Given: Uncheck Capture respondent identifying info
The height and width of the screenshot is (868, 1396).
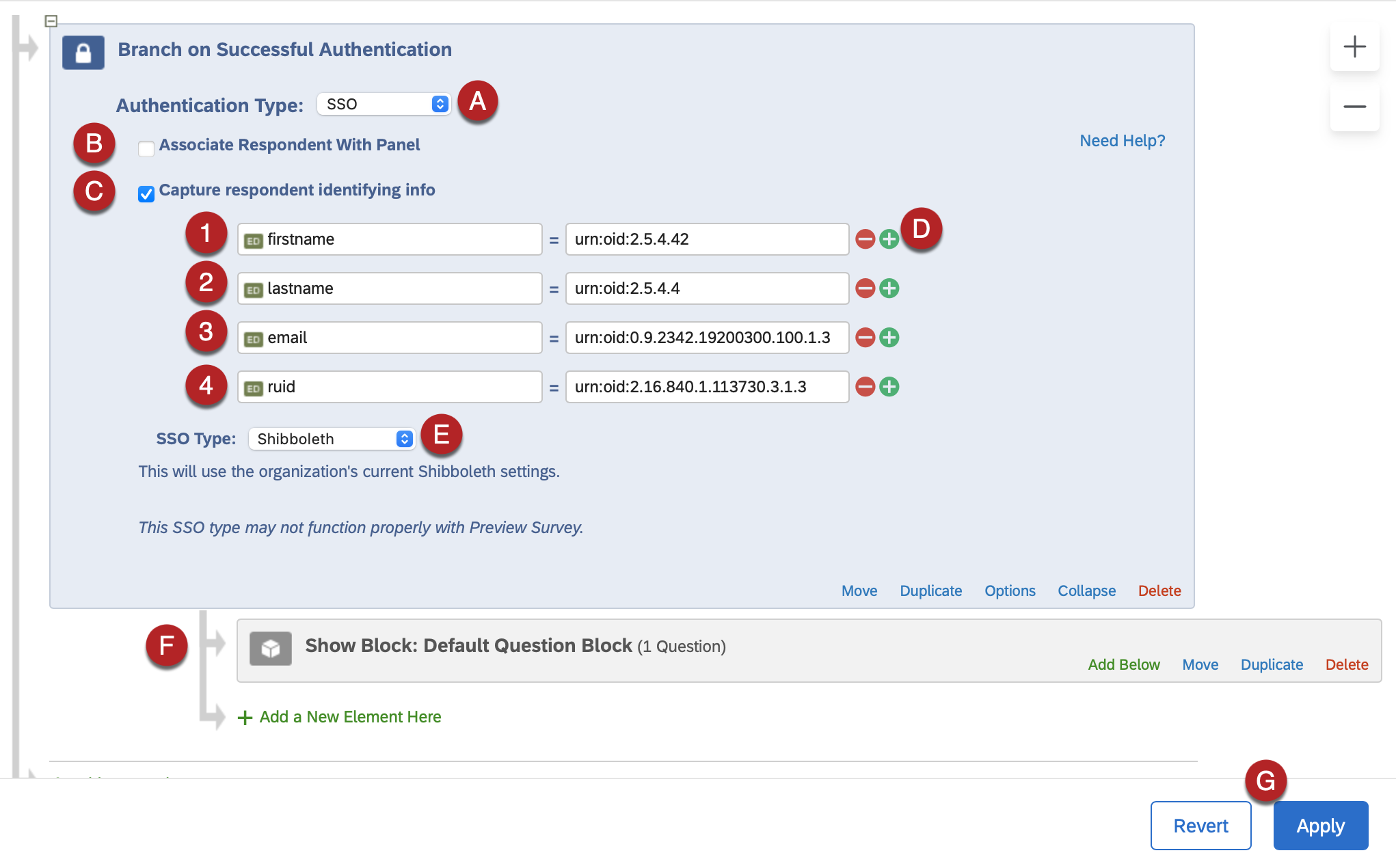Looking at the screenshot, I should point(146,194).
